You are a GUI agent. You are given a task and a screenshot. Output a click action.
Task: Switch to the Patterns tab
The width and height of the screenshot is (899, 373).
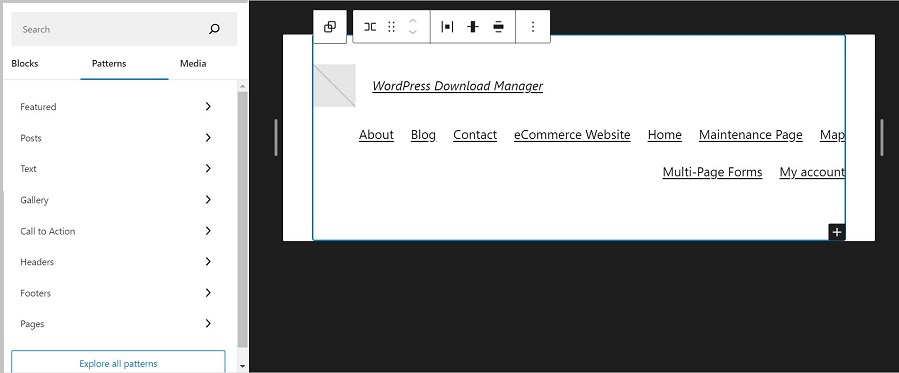tap(109, 64)
